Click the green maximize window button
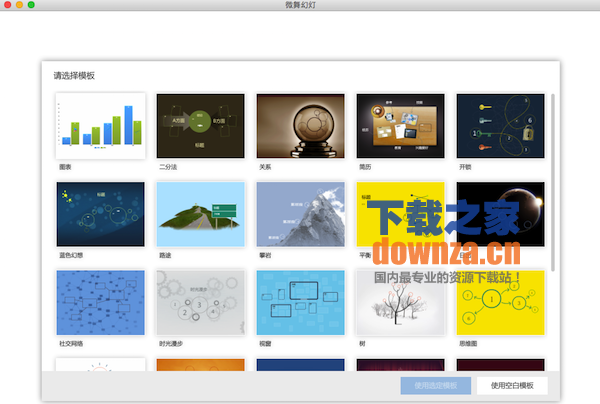Viewport: 600px width, 404px height. coord(32,6)
